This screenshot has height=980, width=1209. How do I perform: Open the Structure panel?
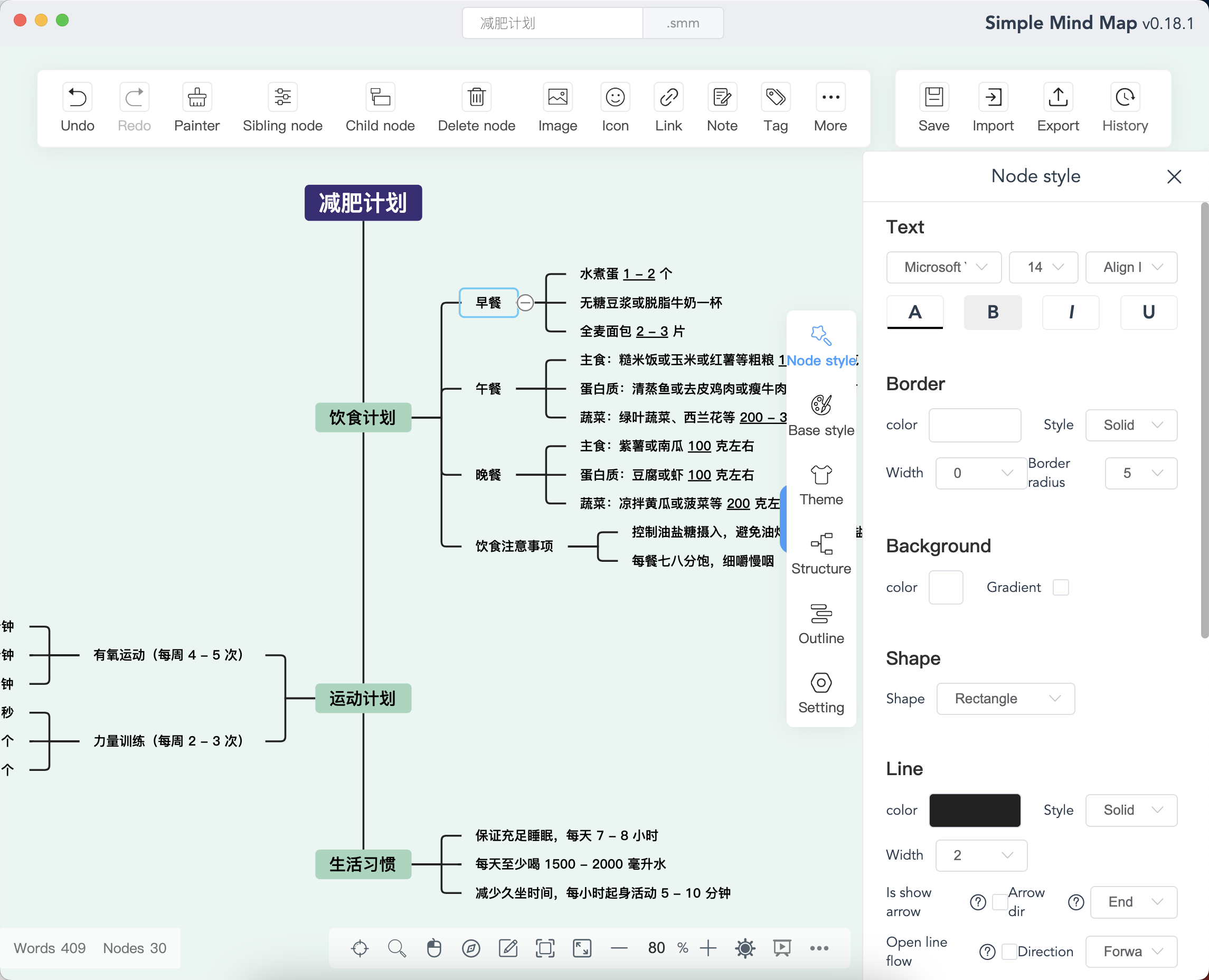click(x=820, y=552)
